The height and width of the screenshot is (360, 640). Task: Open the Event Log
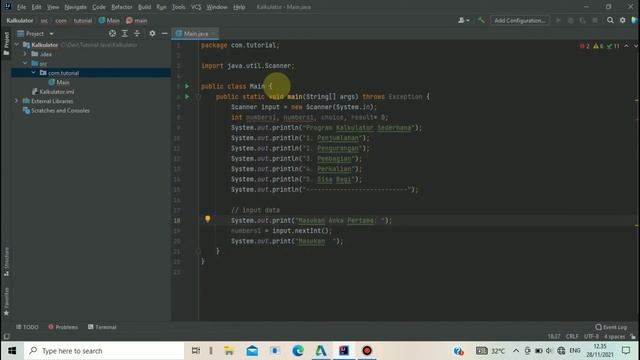[x=611, y=327]
